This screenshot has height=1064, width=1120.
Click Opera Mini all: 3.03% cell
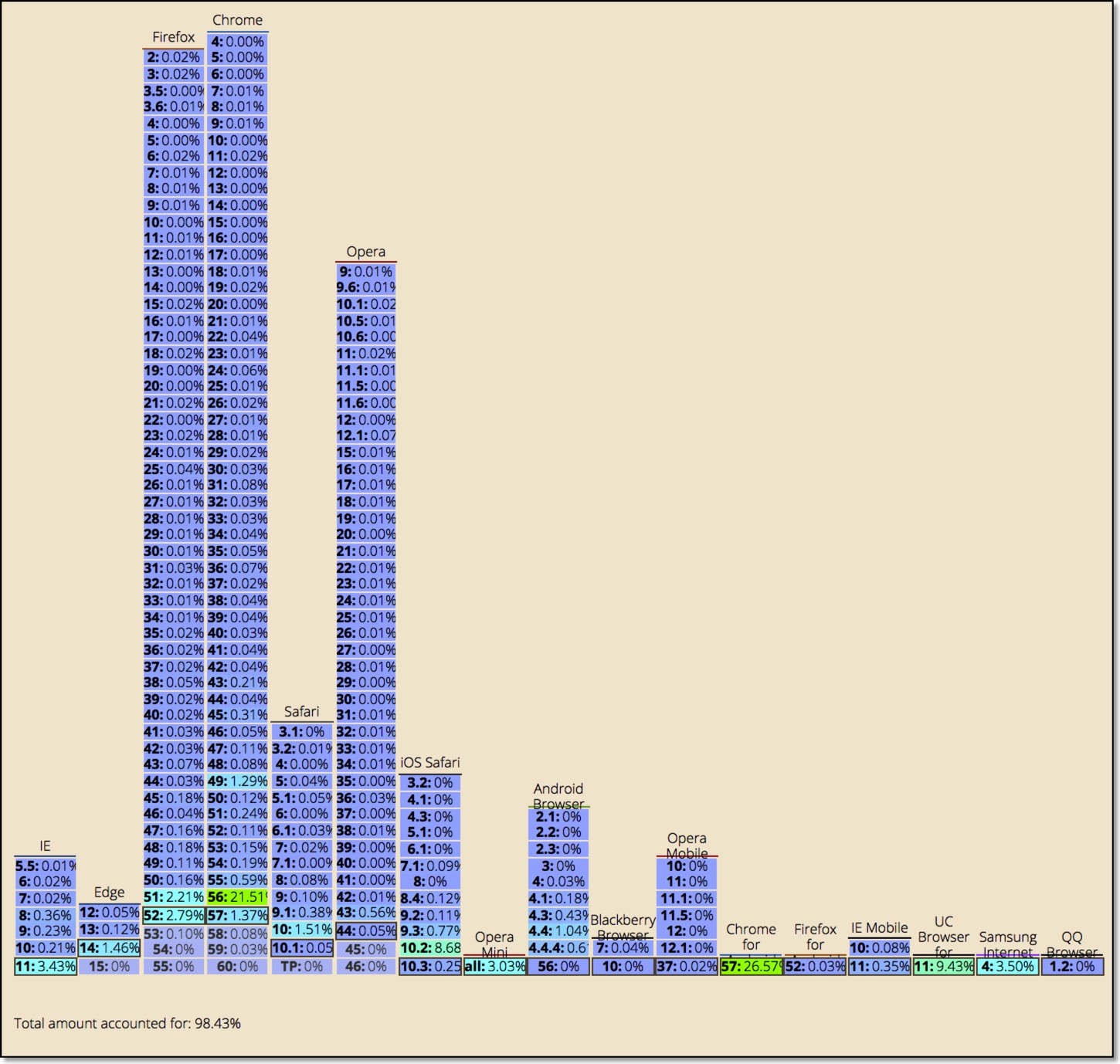tap(494, 966)
